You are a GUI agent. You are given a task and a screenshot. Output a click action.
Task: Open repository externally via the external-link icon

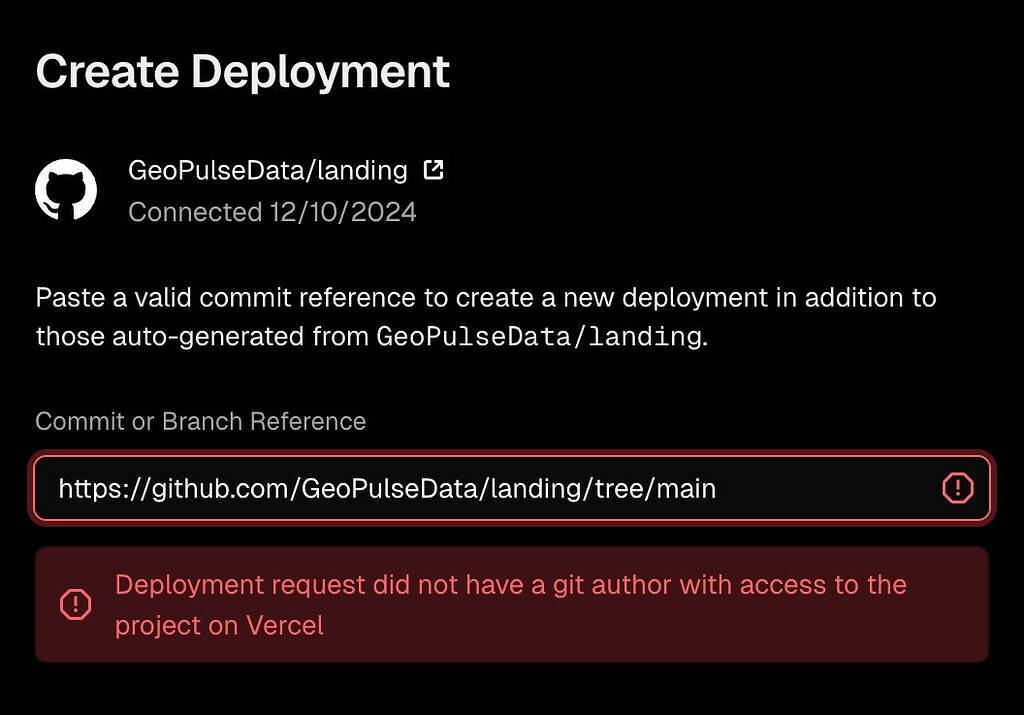(433, 169)
